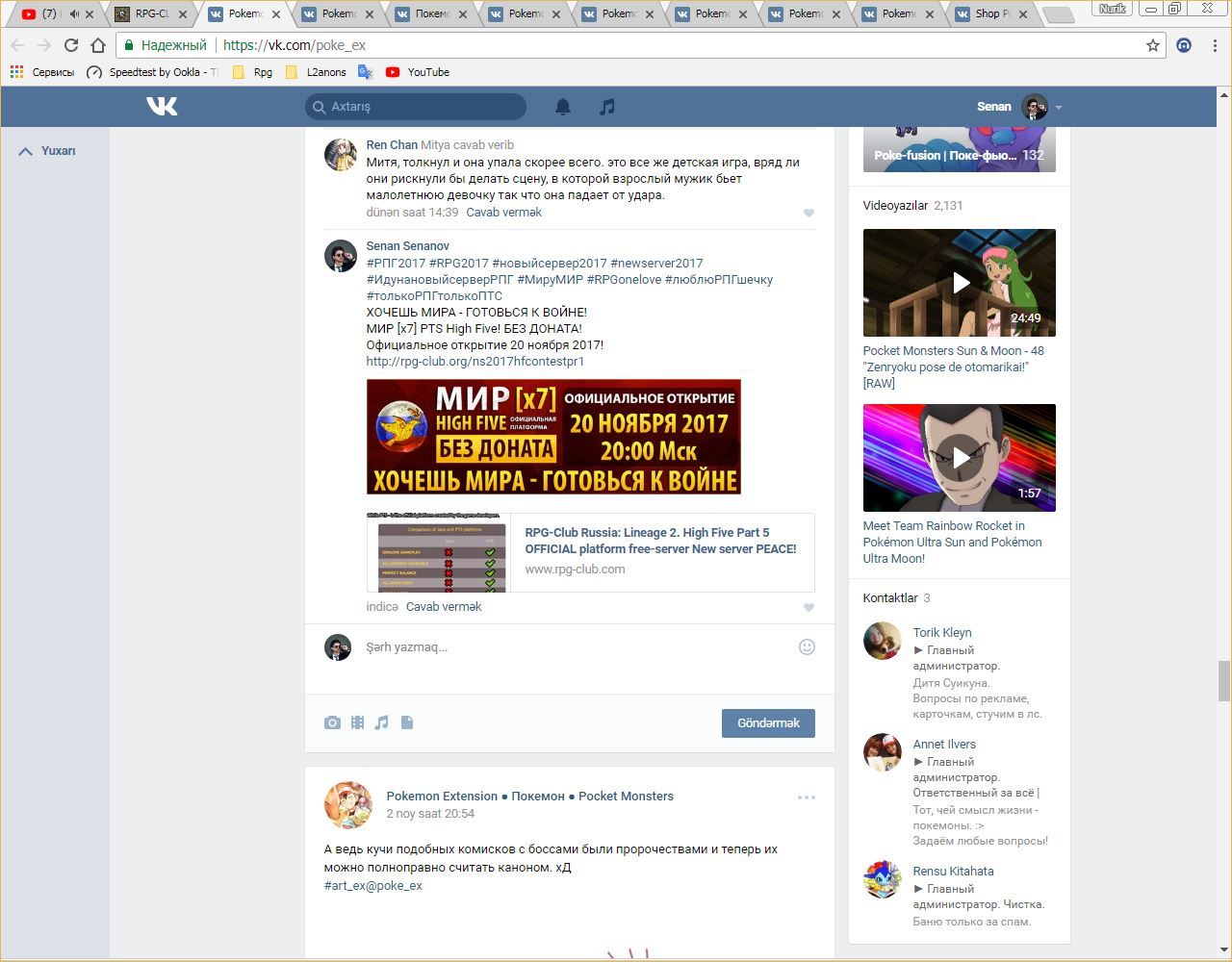Open Chrome menu three-dot icon

click(1215, 45)
